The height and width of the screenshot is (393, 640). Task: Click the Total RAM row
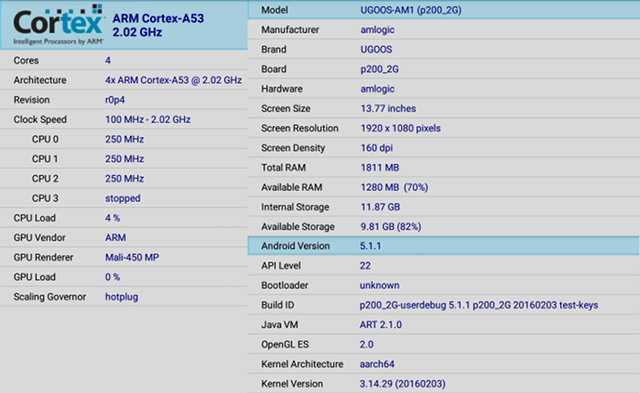(444, 167)
